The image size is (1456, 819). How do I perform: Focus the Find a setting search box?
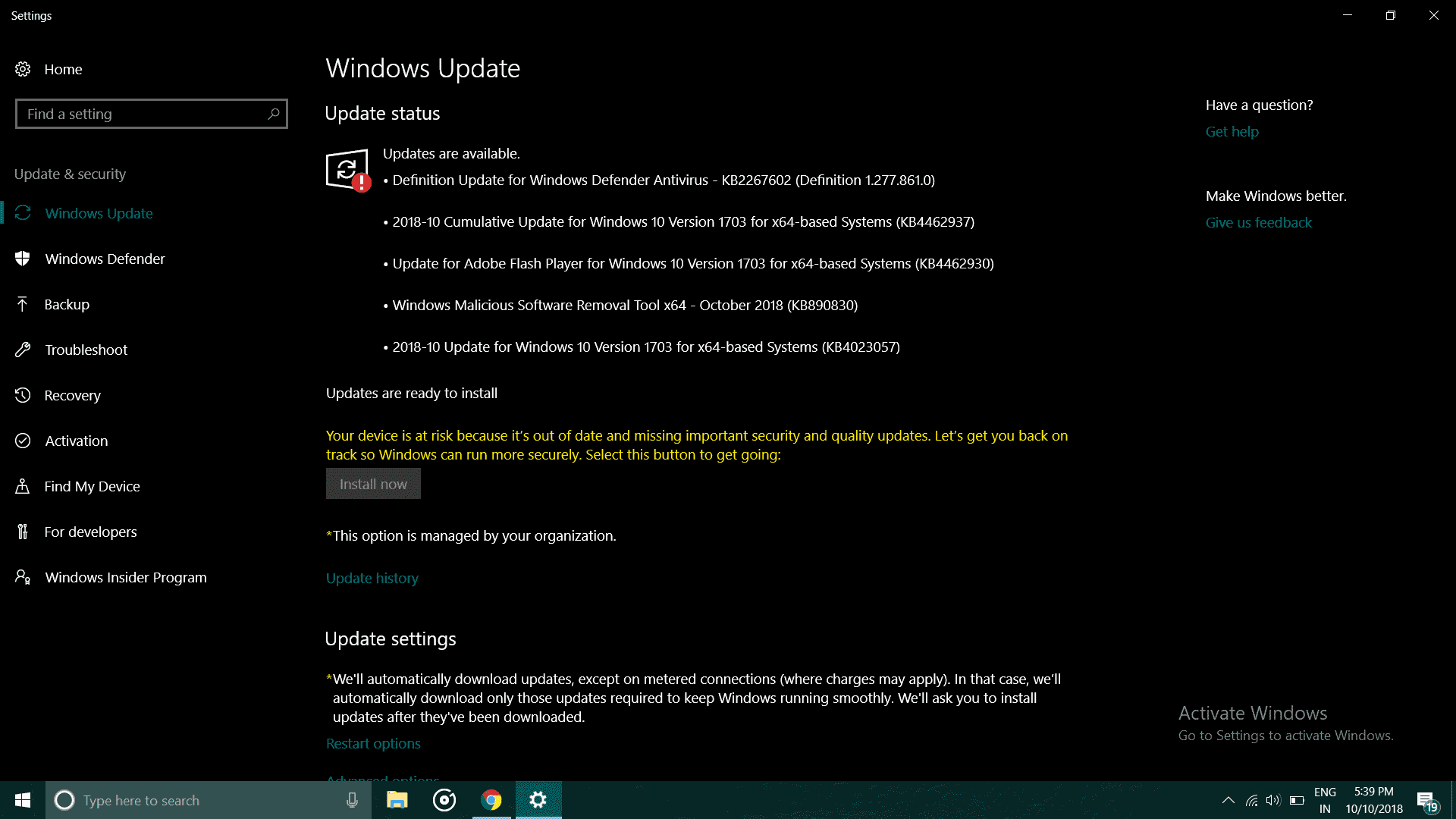click(x=152, y=114)
